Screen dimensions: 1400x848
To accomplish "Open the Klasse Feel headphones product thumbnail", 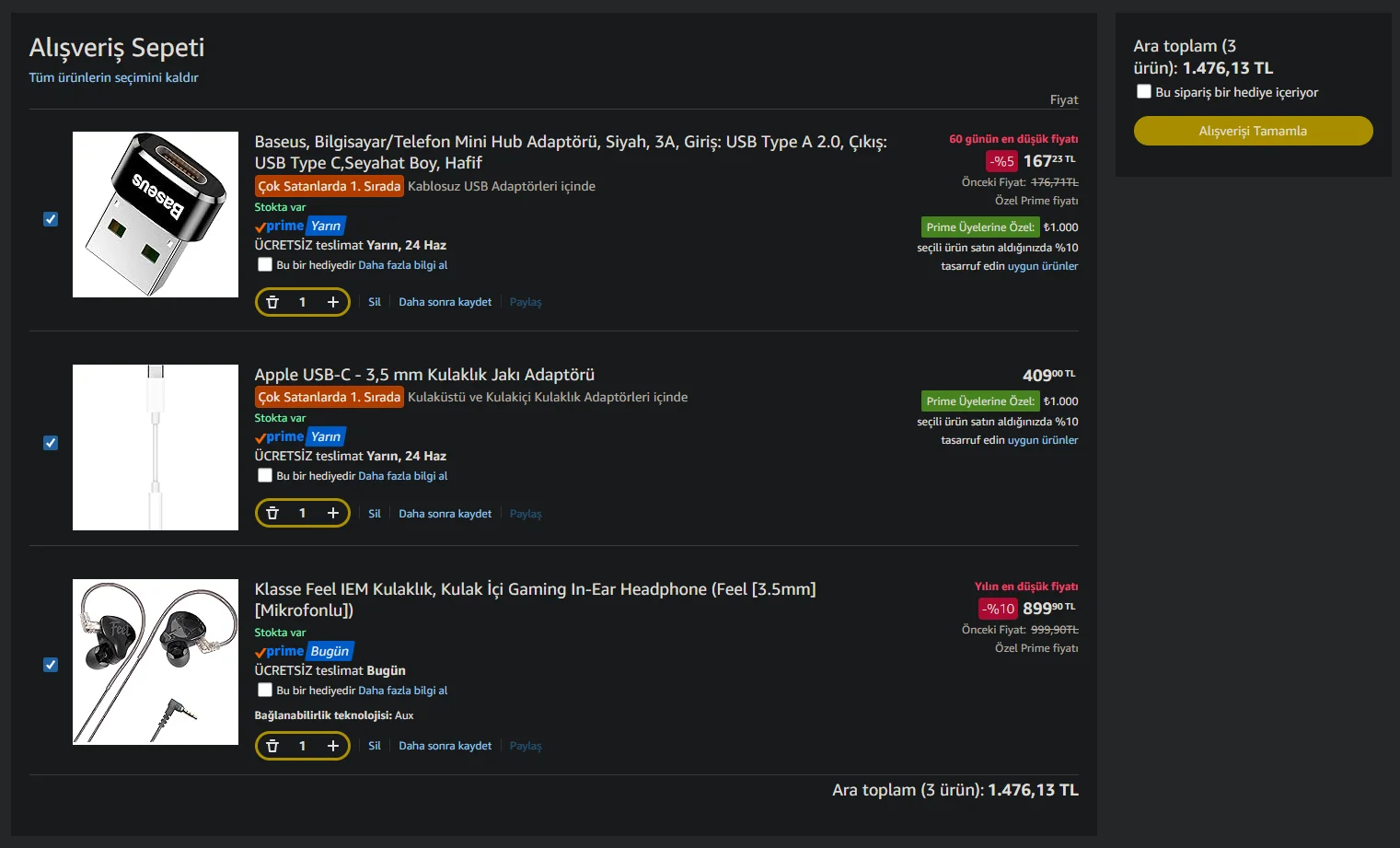I will coord(156,662).
